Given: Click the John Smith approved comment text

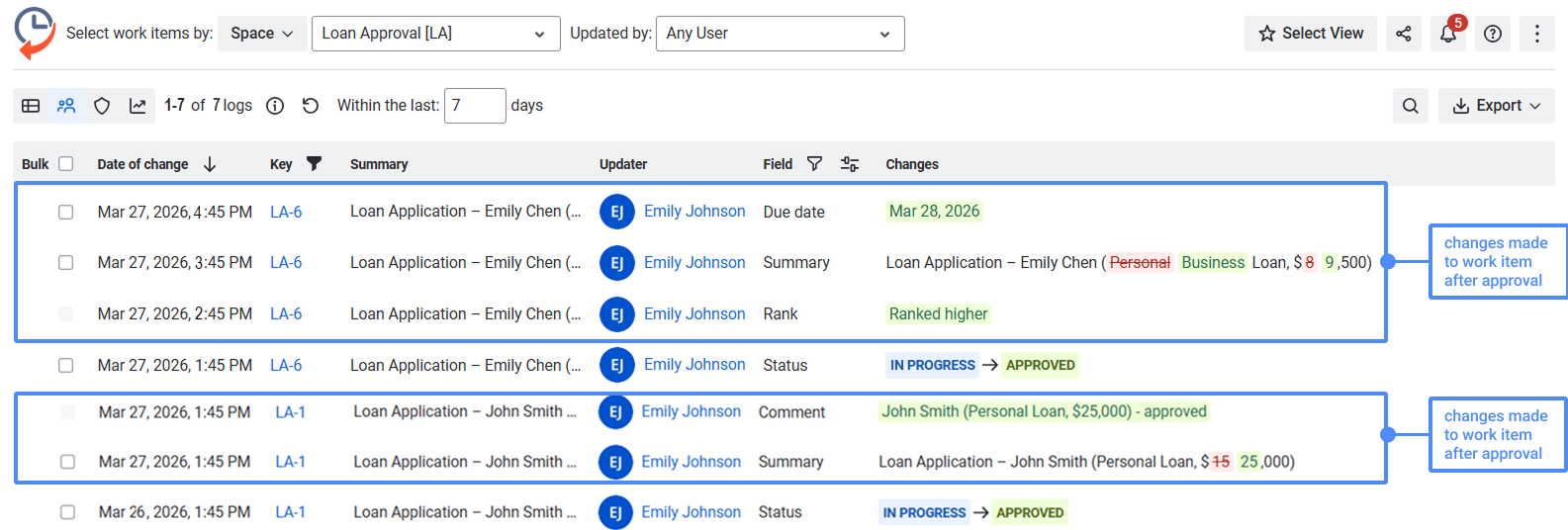Looking at the screenshot, I should click(x=1044, y=412).
